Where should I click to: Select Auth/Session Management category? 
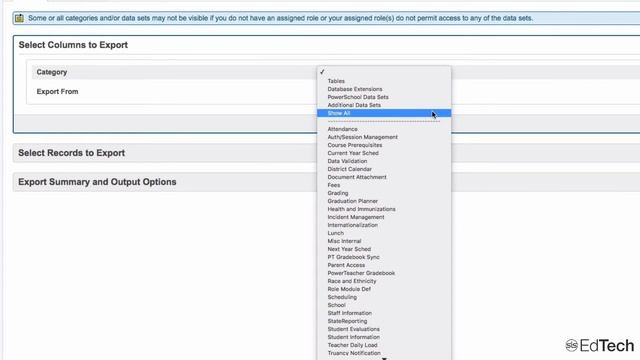tap(362, 137)
